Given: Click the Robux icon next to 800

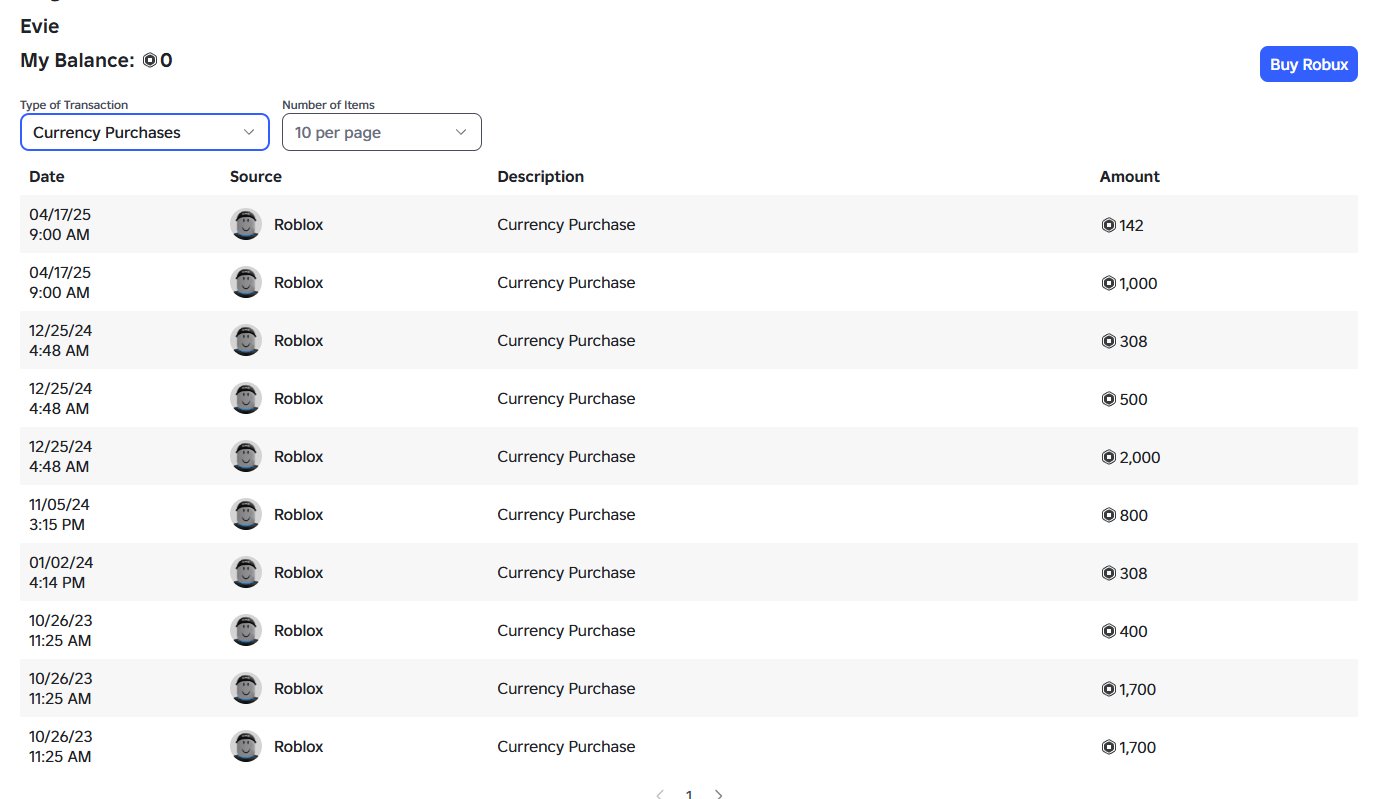Looking at the screenshot, I should [1108, 515].
